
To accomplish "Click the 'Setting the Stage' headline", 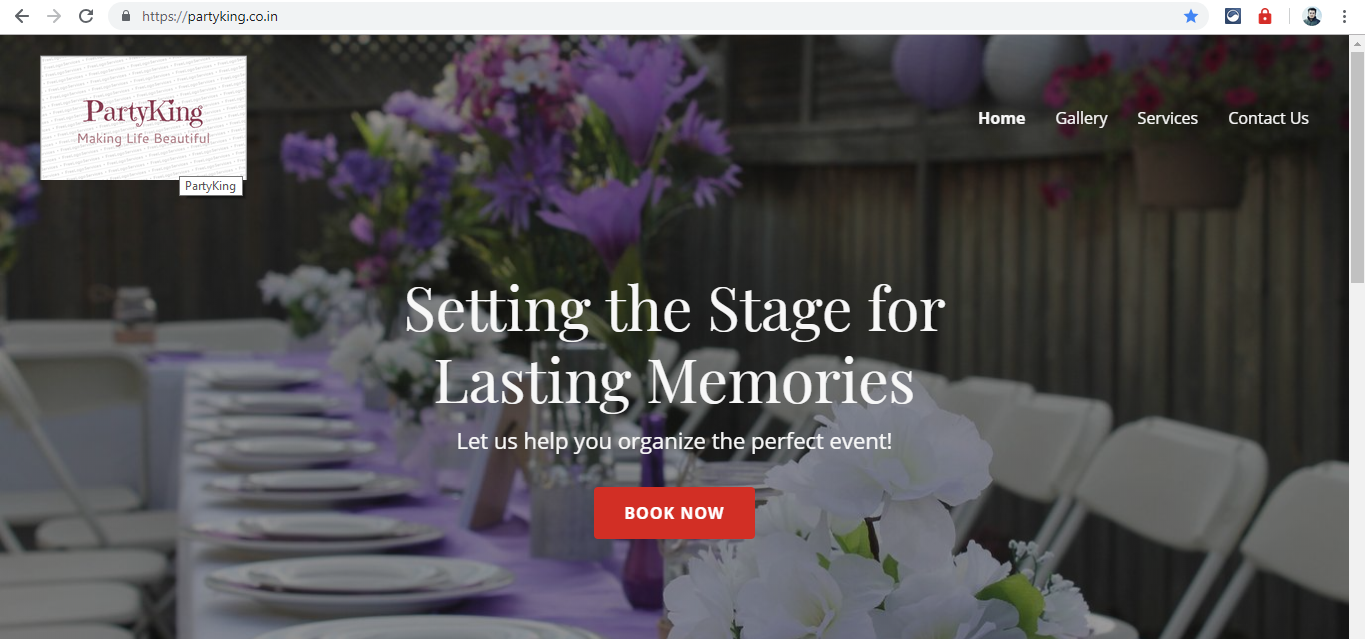I will point(674,345).
